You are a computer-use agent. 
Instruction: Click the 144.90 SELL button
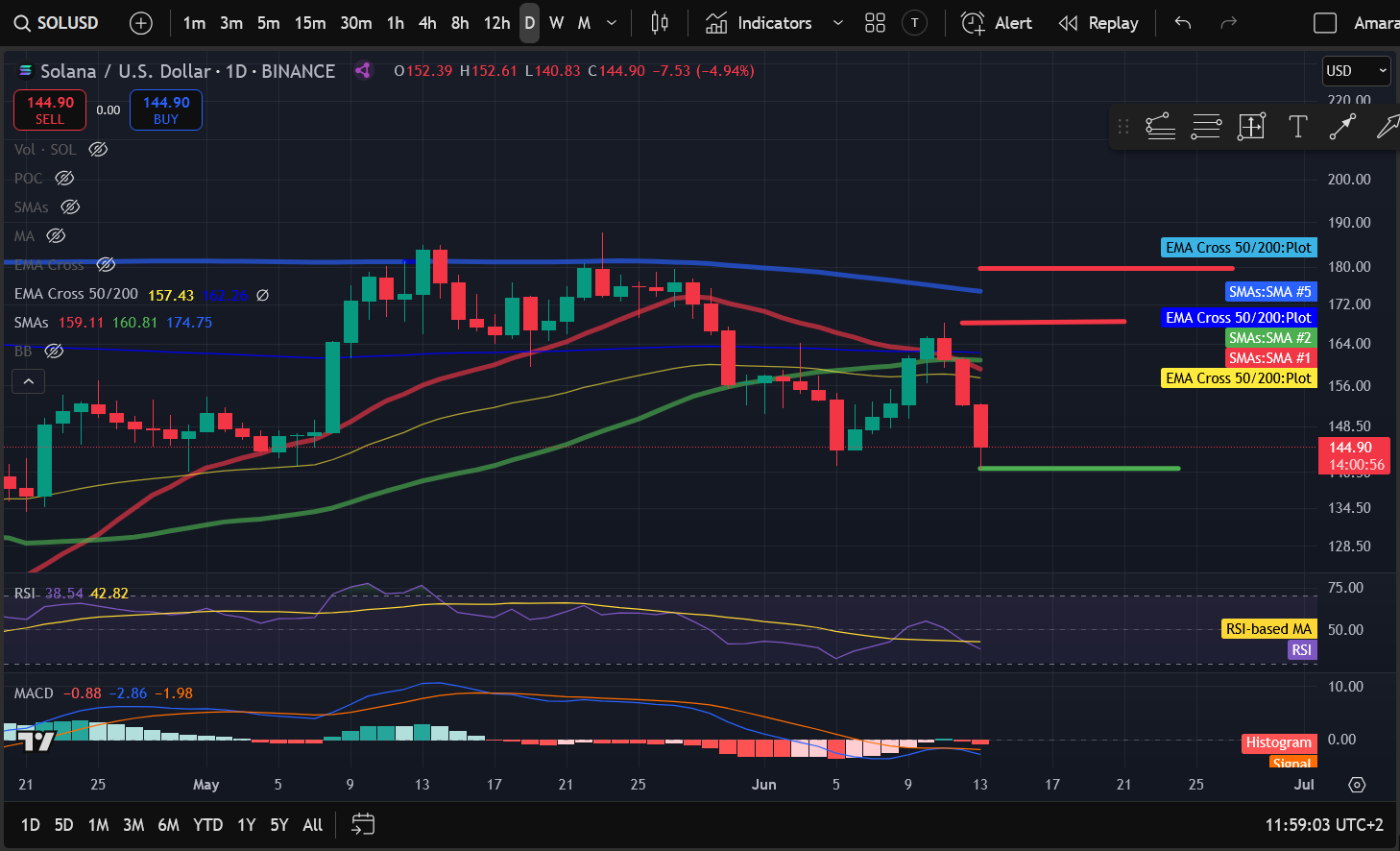tap(50, 110)
